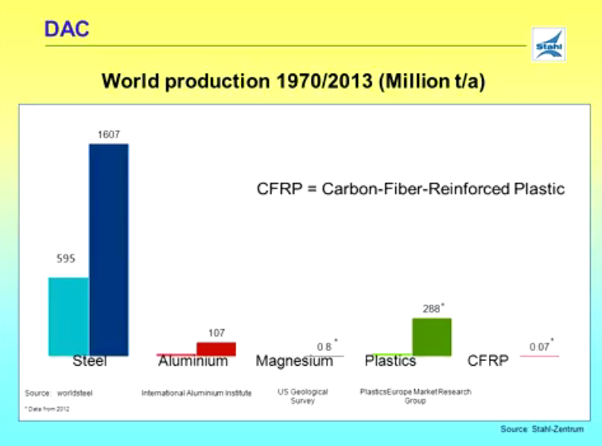Screen dimensions: 602x446
Task: Select the cyan Steel 1970 bar
Action: coord(68,315)
